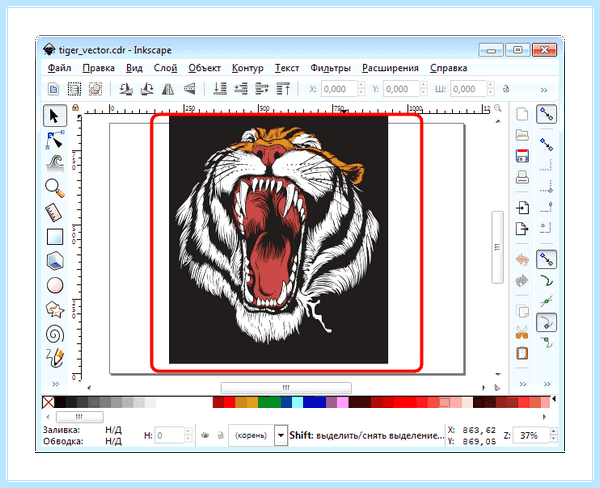Viewport: 600px width, 488px height.
Task: Click the vertical canvas scrollbar thumb
Action: 497,247
